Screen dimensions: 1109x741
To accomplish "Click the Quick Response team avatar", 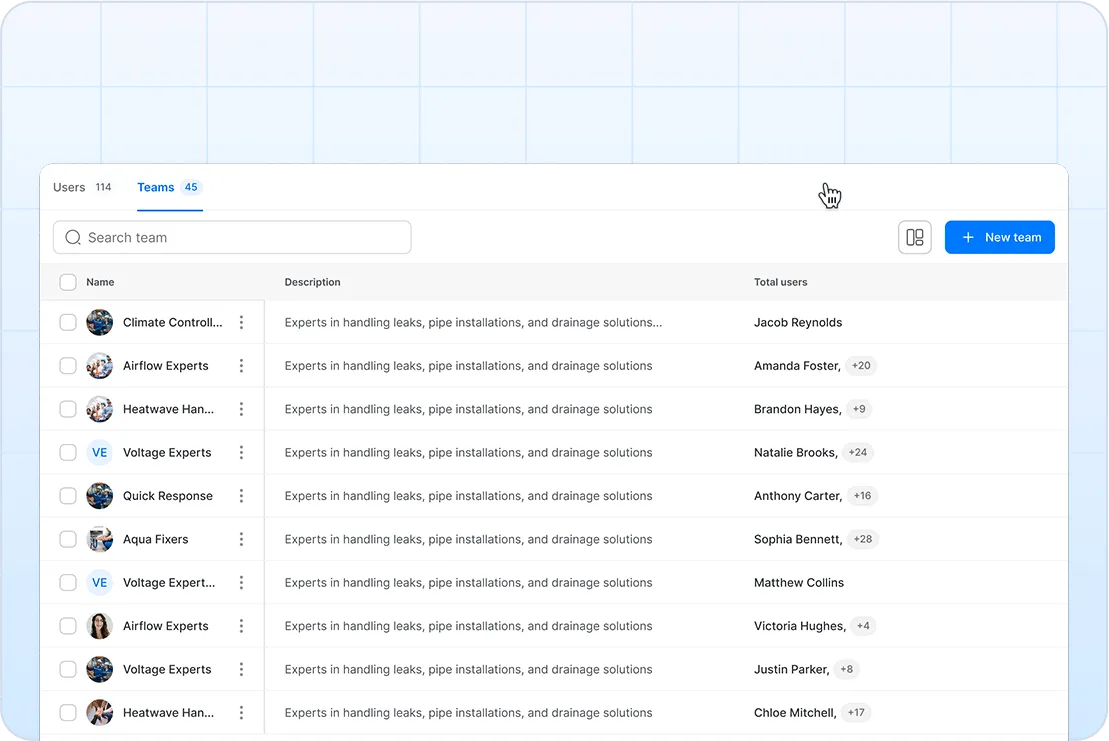I will (x=100, y=496).
